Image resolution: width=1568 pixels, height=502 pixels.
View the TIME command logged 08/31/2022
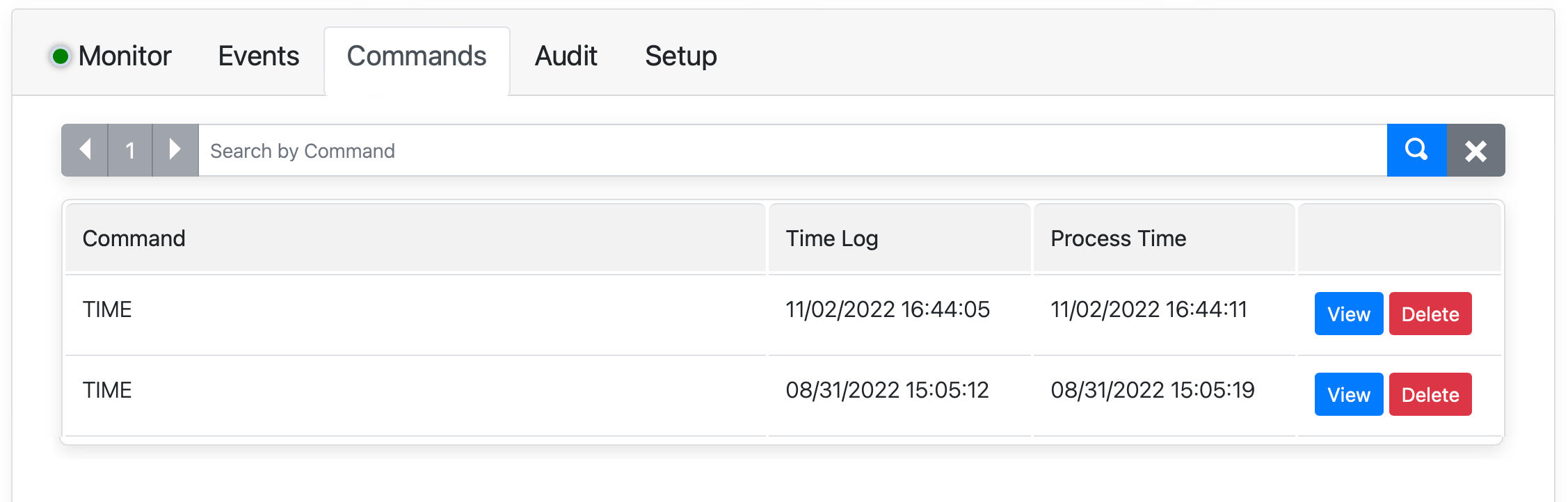(x=1348, y=394)
